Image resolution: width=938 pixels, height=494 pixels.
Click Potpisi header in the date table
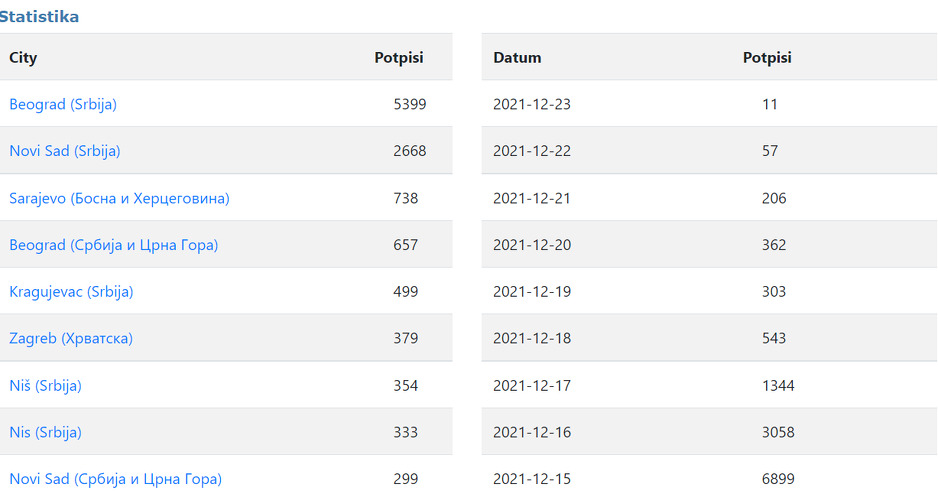coord(767,57)
